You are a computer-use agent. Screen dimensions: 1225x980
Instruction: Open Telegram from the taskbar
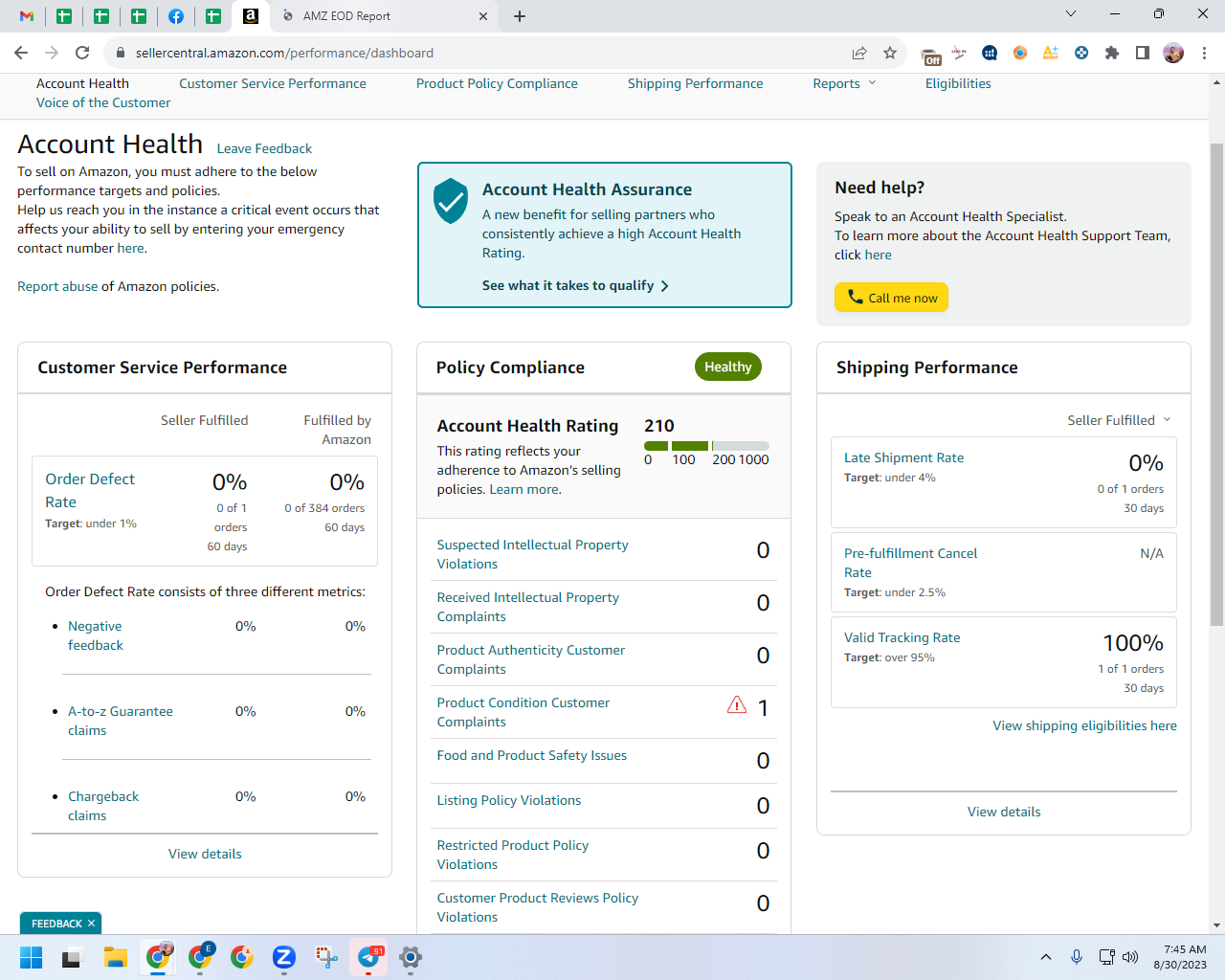368,957
